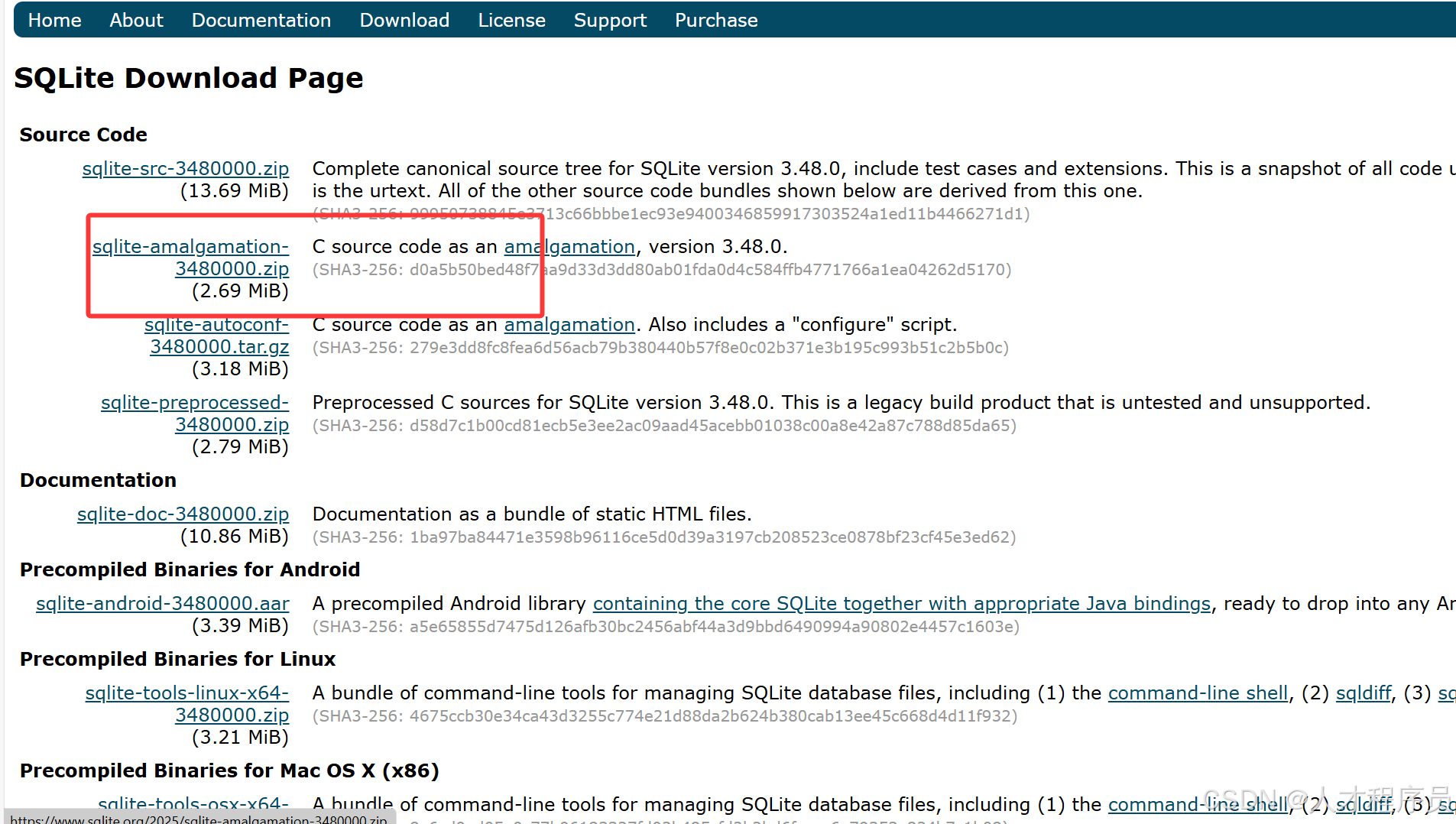Click Precompiled Binaries for Linux heading
The height and width of the screenshot is (824, 1456).
point(177,659)
